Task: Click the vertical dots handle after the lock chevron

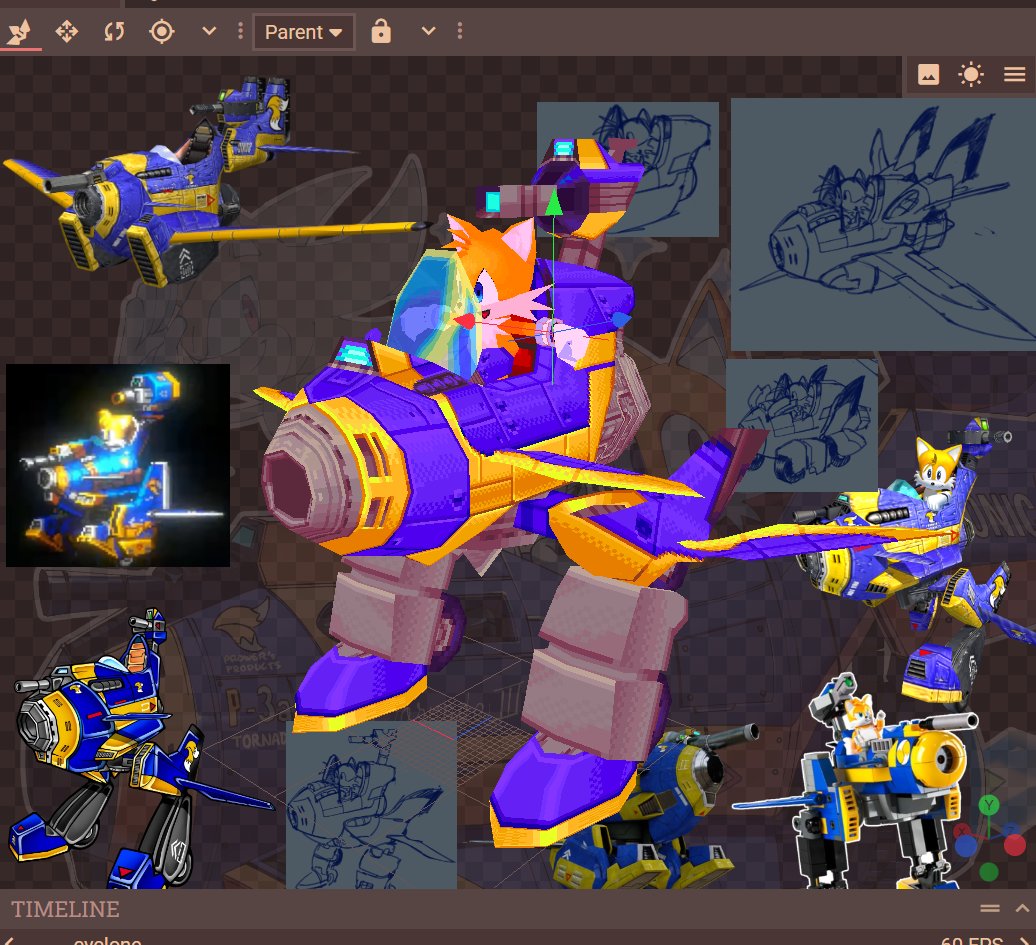Action: pyautogui.click(x=460, y=31)
